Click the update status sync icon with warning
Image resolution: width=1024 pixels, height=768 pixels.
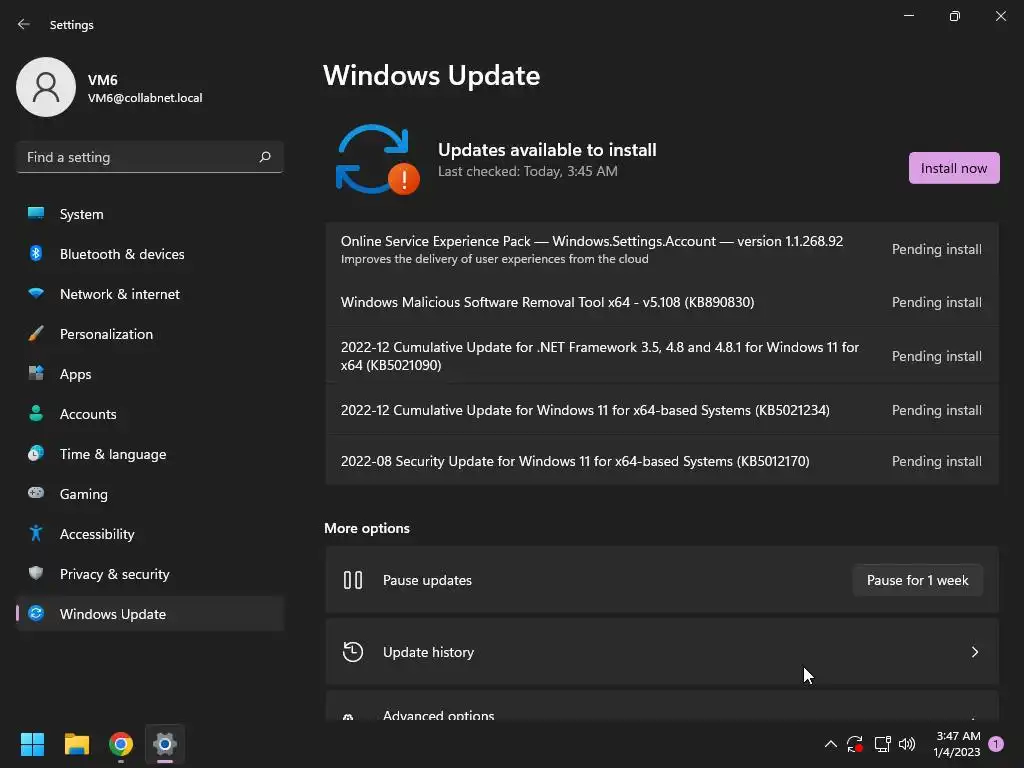(377, 159)
